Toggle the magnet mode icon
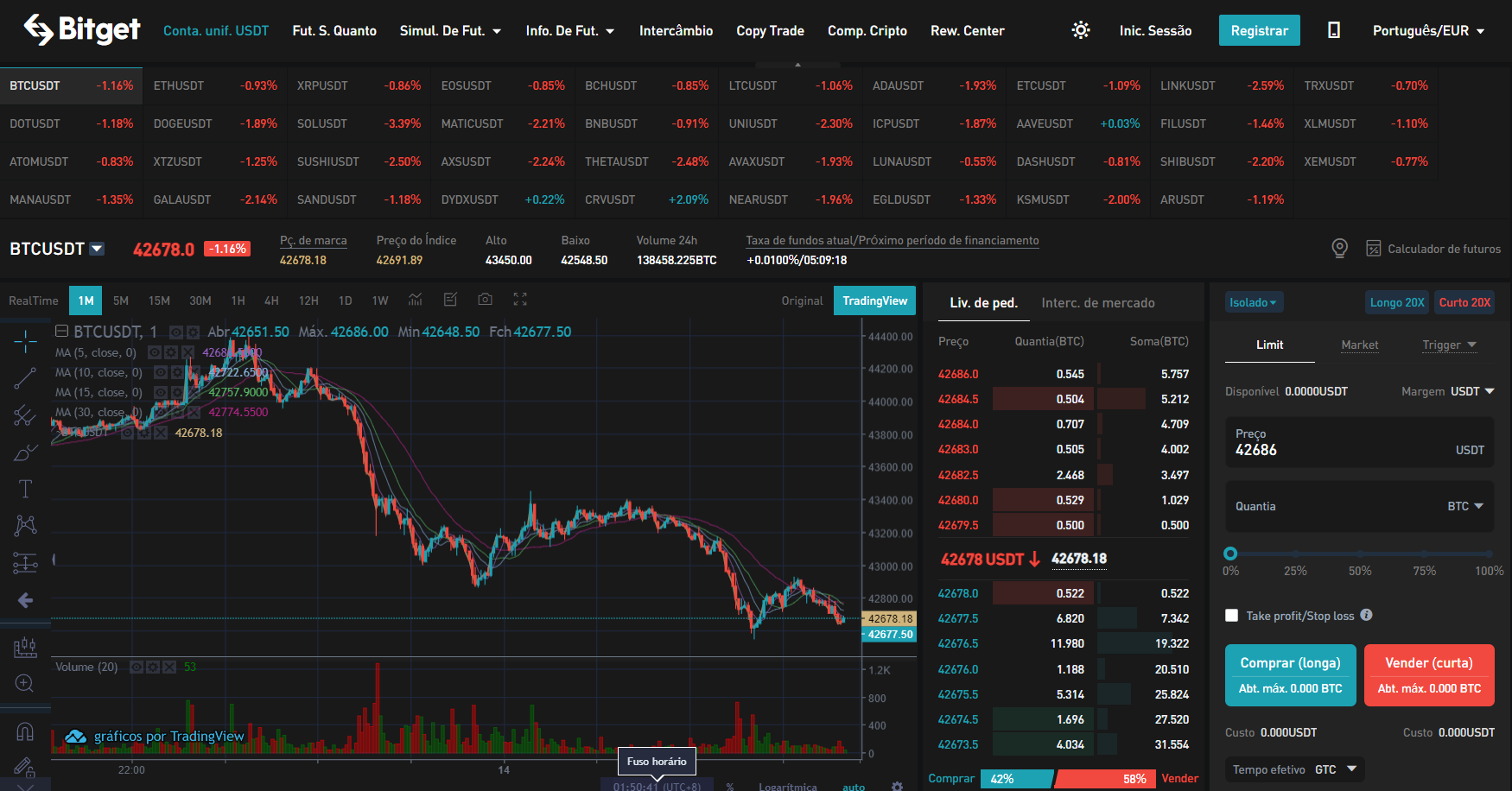1512x791 pixels. [25, 731]
